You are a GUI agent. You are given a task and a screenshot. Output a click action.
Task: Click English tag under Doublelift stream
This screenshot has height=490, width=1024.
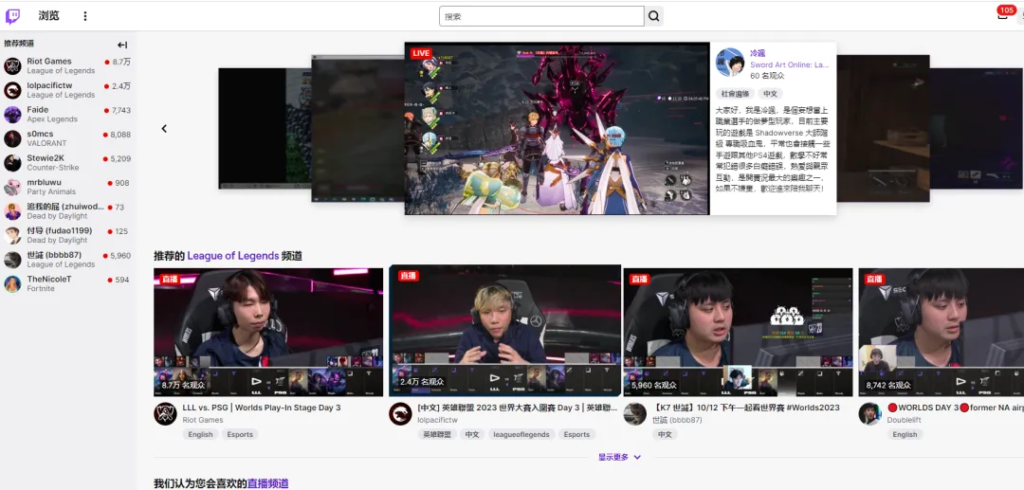coord(904,434)
